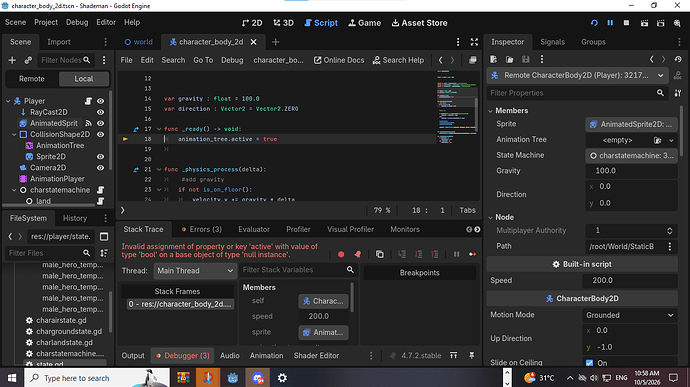Click the Inspector create new resource icon
Viewport: 690px width, 387px height.
coord(493,59)
